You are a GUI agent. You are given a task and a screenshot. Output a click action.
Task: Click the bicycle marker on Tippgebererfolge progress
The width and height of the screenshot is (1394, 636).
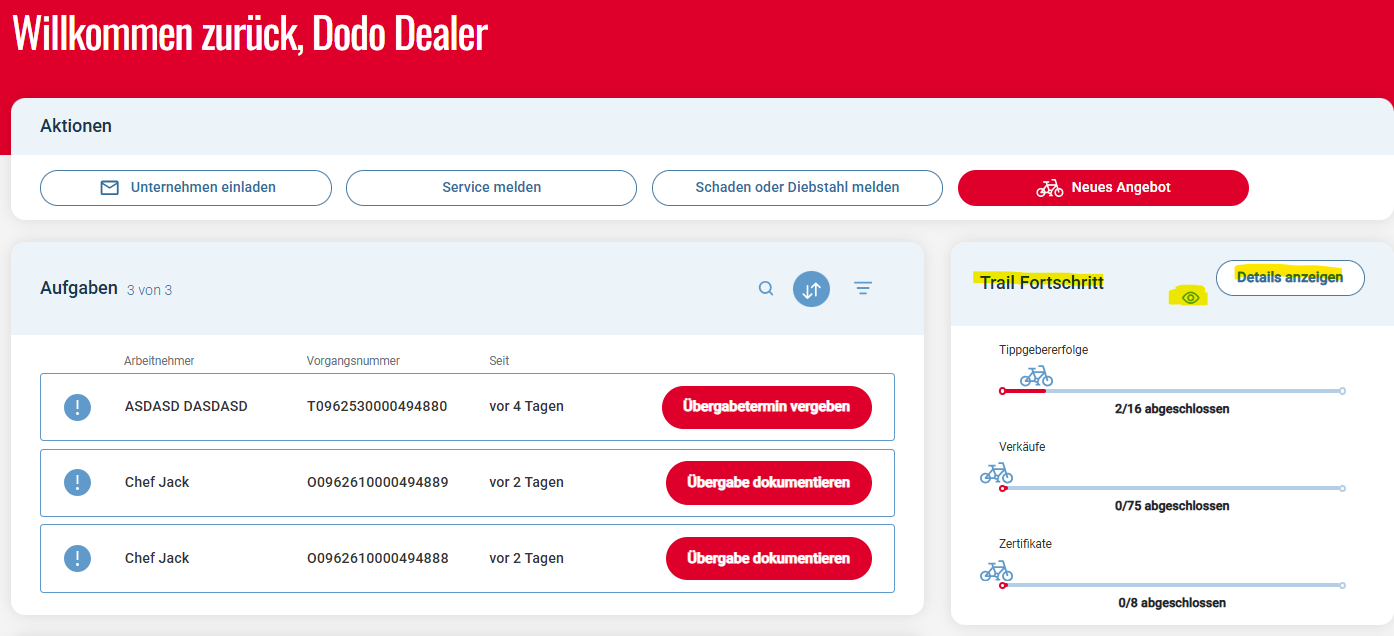point(1036,376)
